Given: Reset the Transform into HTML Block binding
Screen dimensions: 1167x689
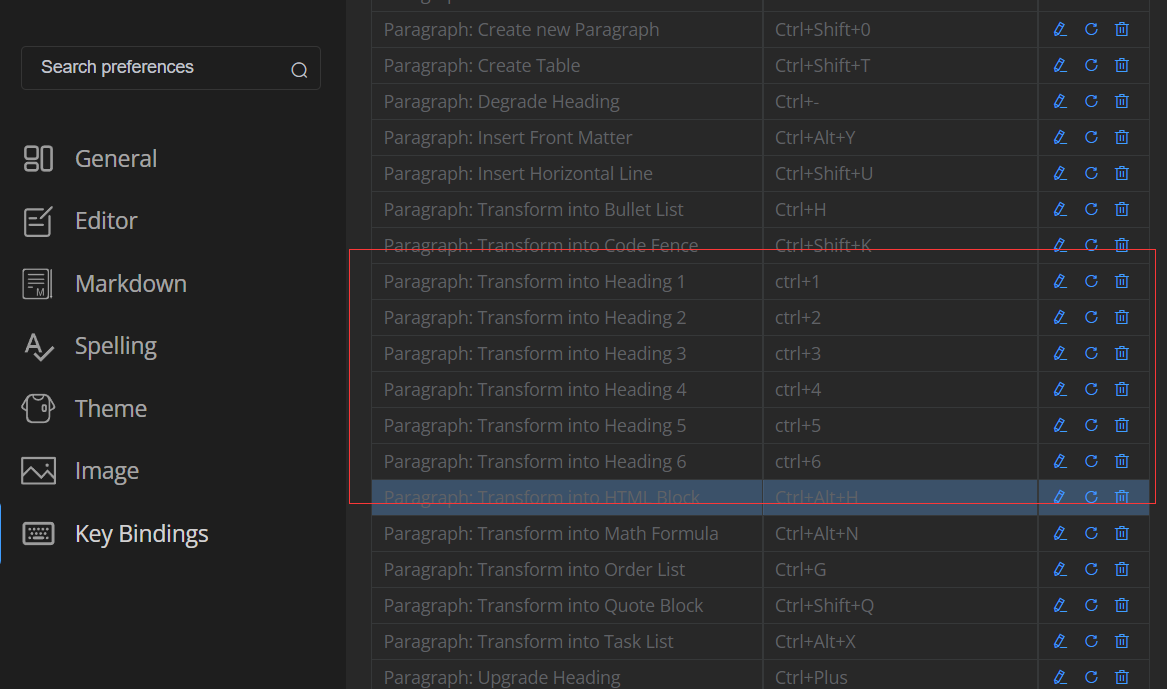Looking at the screenshot, I should (x=1091, y=497).
